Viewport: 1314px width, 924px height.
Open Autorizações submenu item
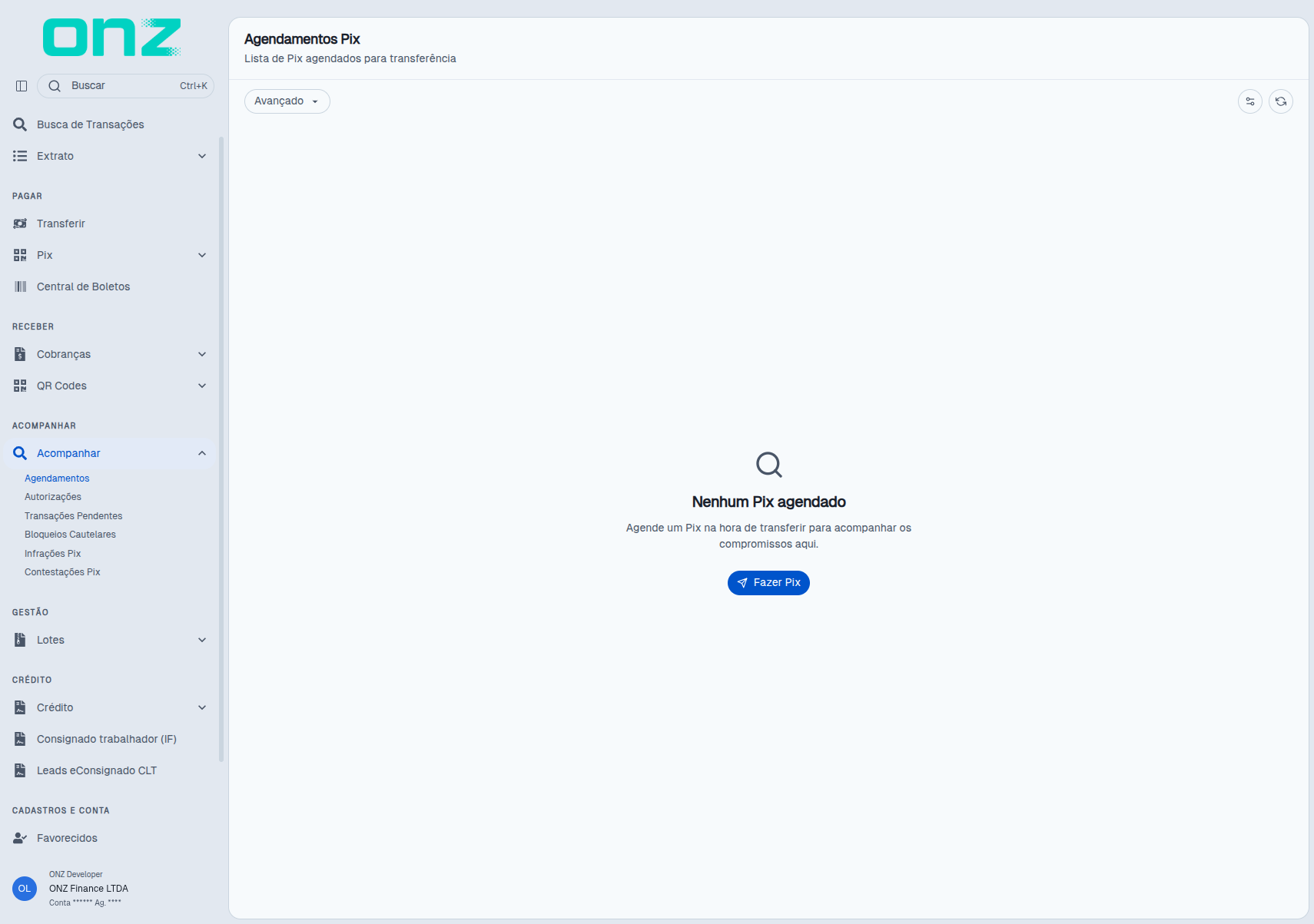coord(53,497)
